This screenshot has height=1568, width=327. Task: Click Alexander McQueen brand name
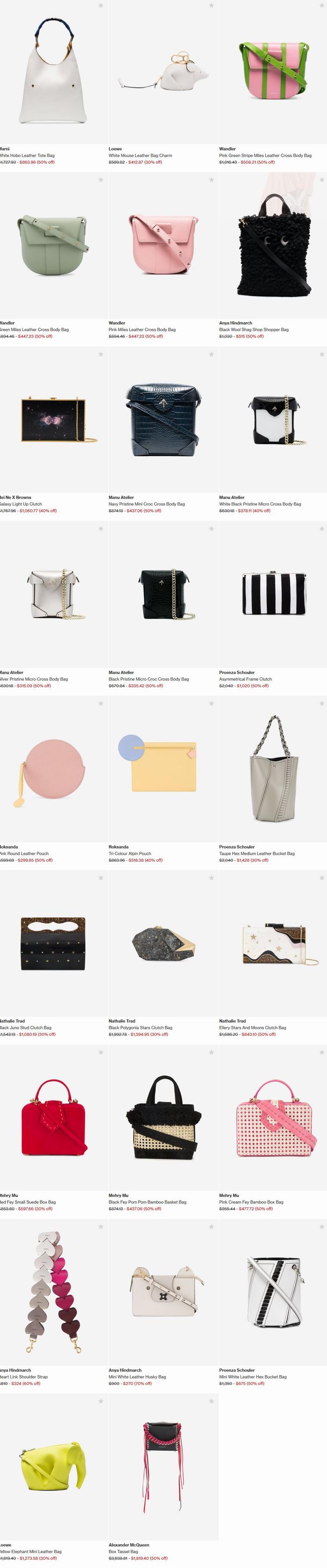(x=128, y=1545)
